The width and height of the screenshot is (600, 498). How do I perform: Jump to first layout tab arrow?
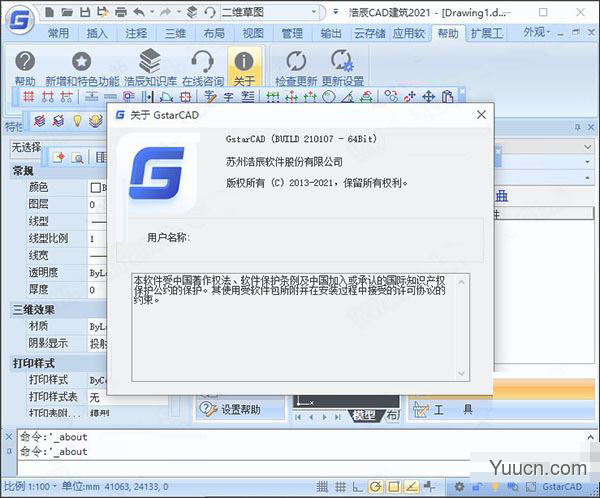click(298, 417)
